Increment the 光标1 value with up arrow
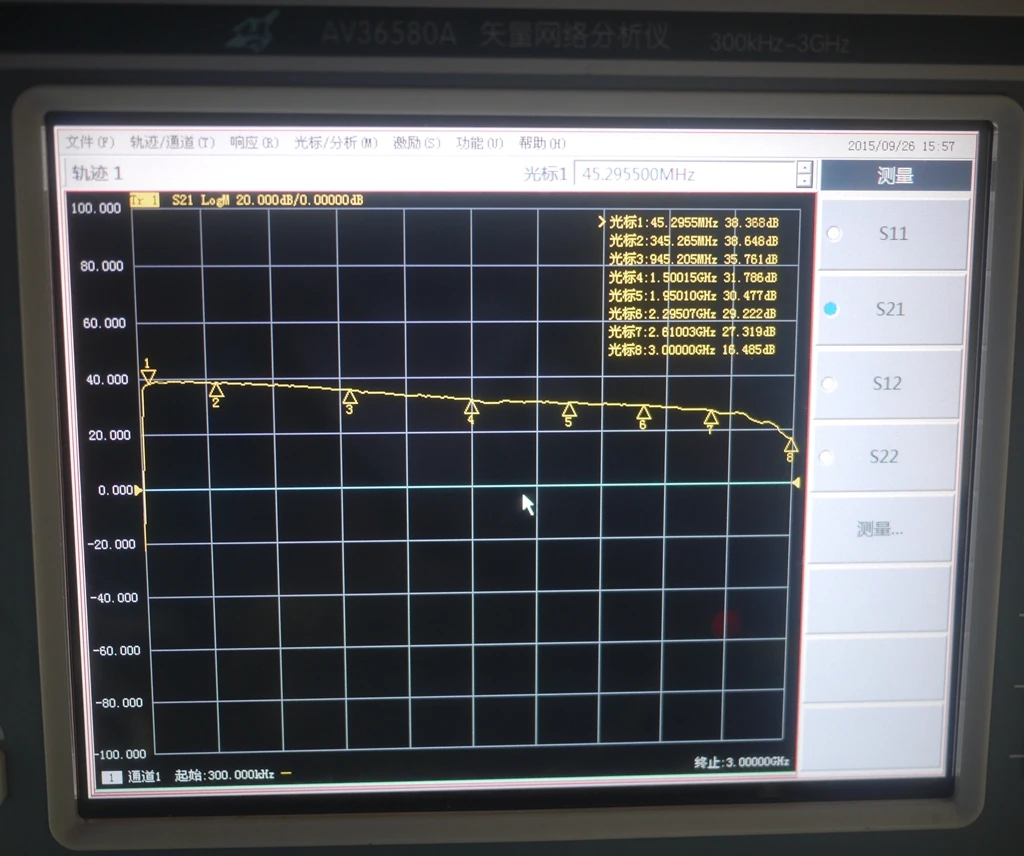This screenshot has width=1024, height=856. point(805,168)
